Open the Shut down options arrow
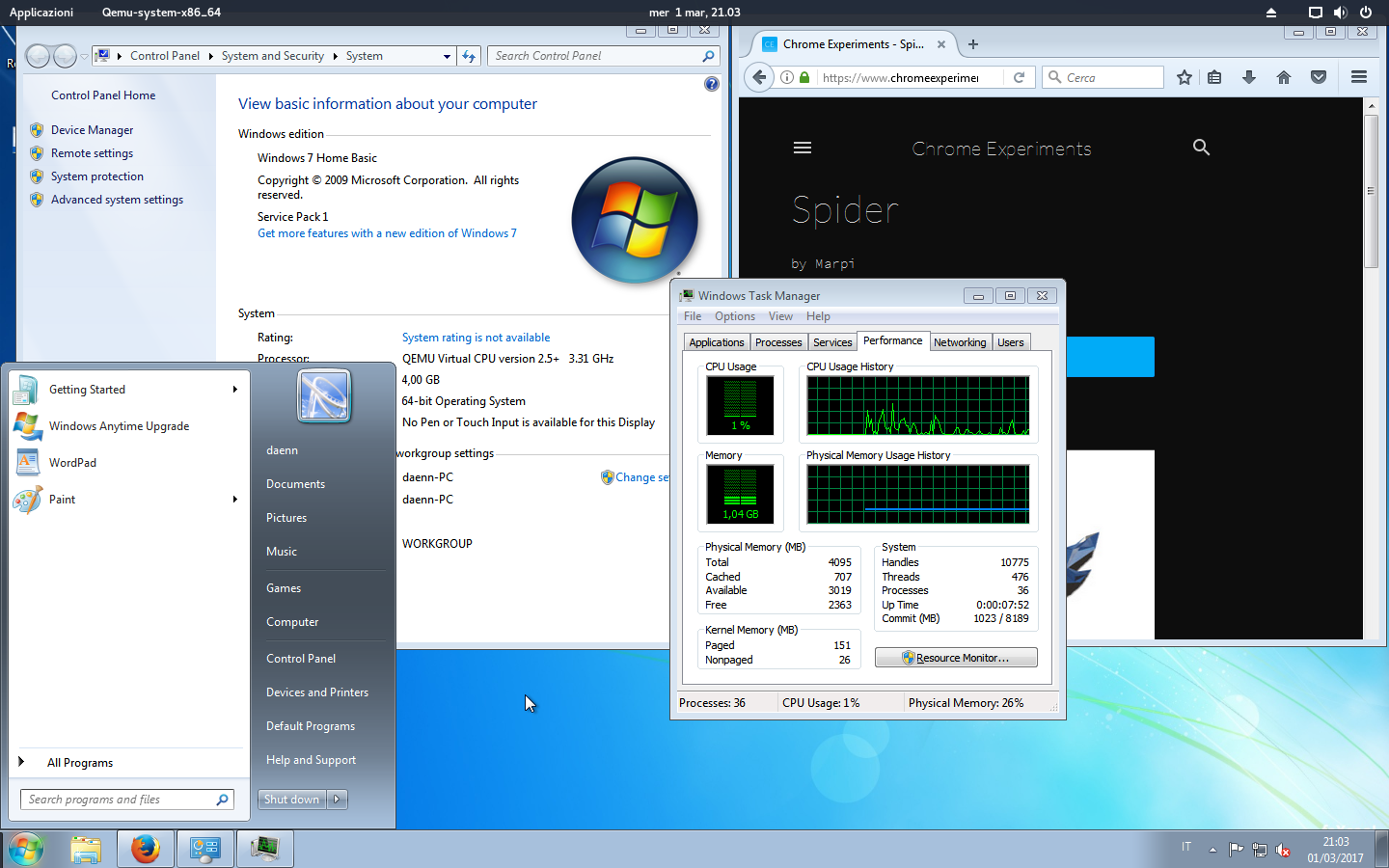Viewport: 1389px width, 868px height. [337, 800]
